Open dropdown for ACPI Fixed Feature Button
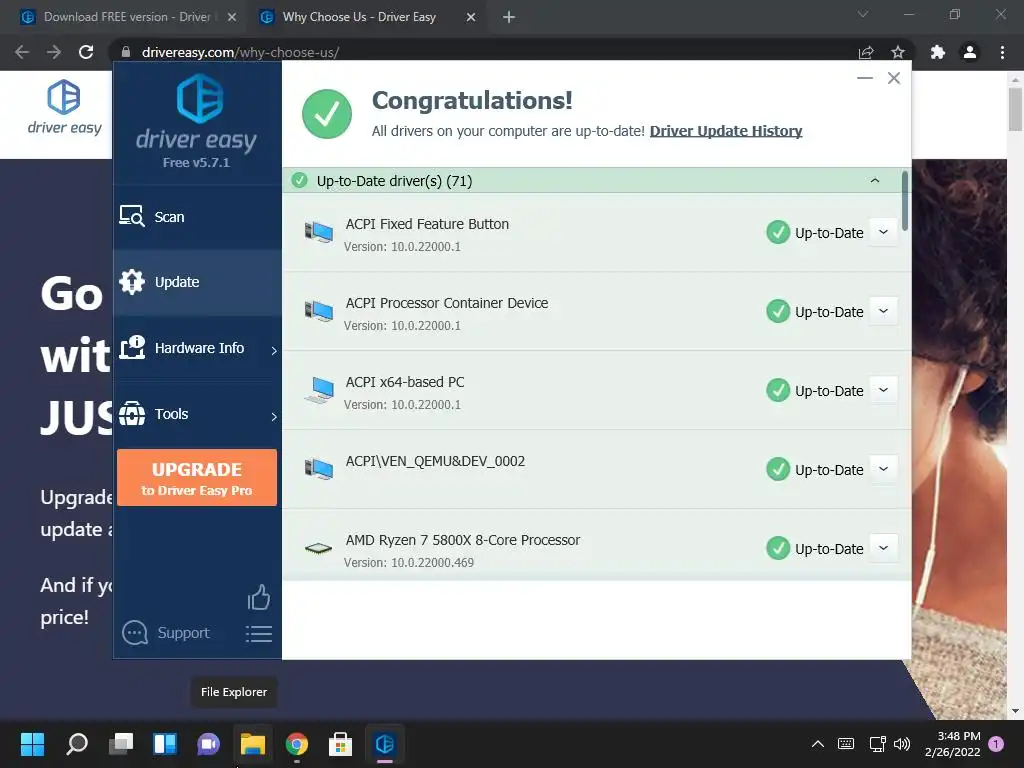The width and height of the screenshot is (1024, 768). tap(883, 232)
